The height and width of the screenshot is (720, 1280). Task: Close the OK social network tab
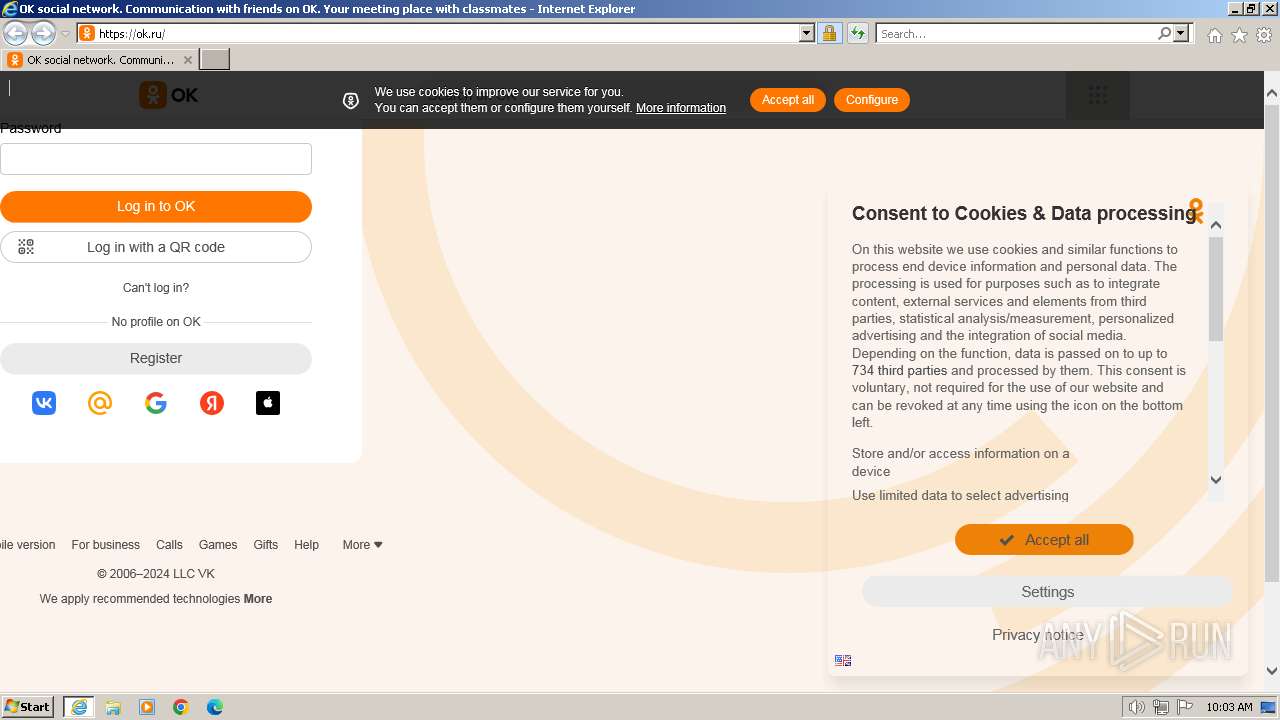pos(187,60)
